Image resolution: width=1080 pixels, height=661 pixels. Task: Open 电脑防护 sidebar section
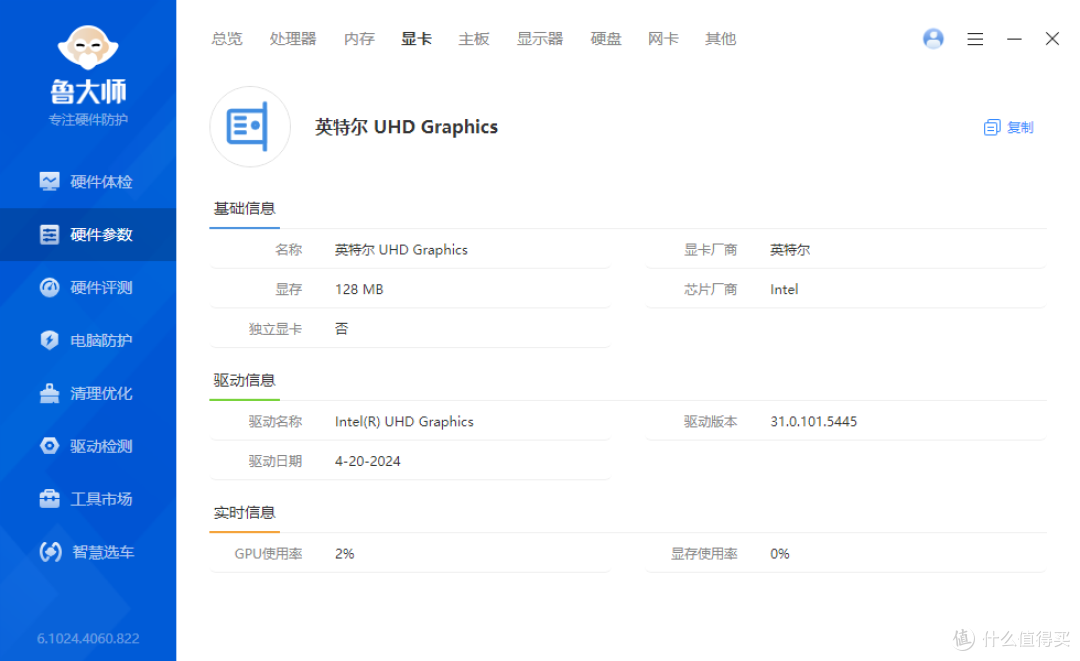coord(87,341)
